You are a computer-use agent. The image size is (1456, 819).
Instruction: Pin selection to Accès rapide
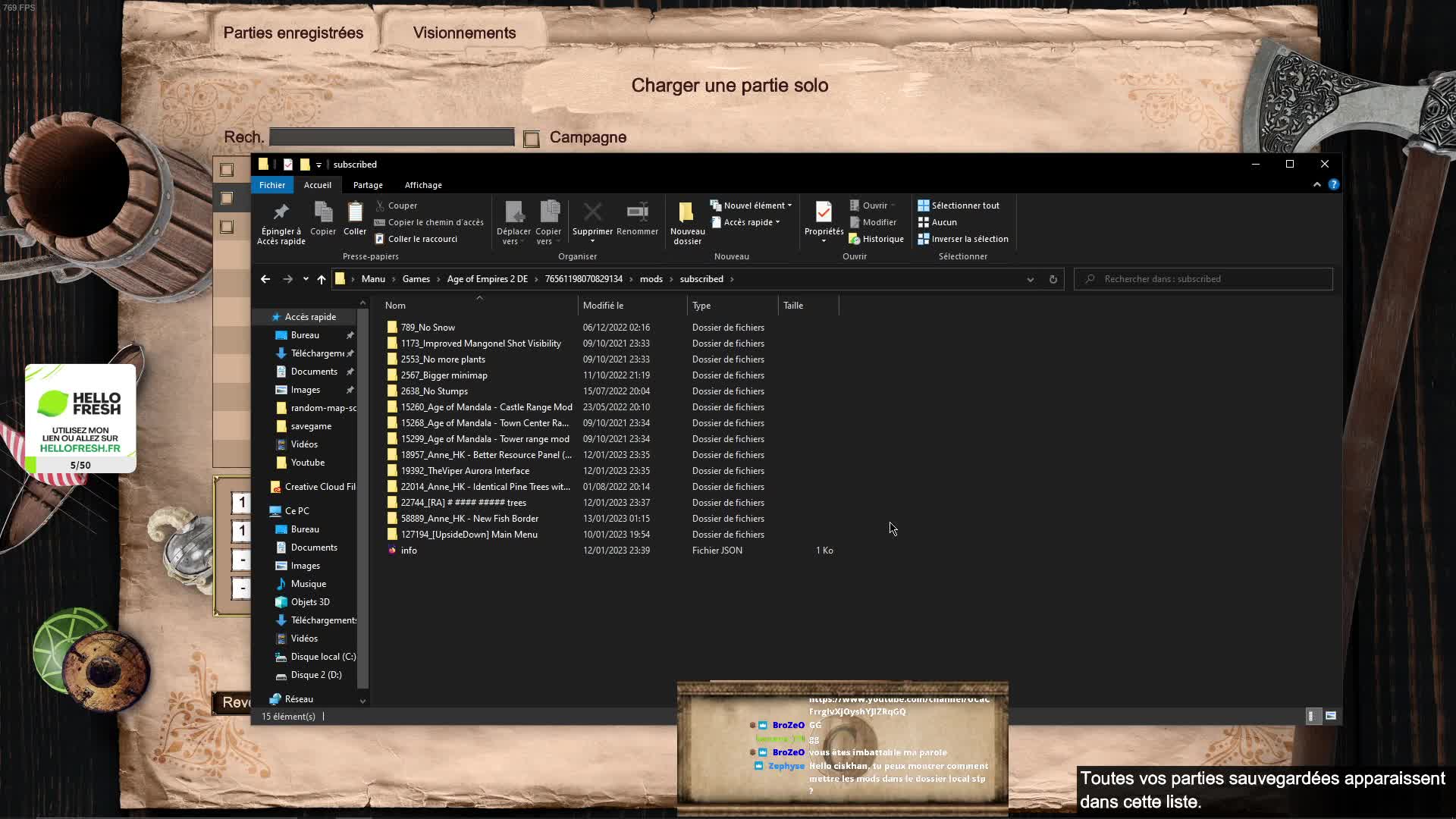coord(281,223)
